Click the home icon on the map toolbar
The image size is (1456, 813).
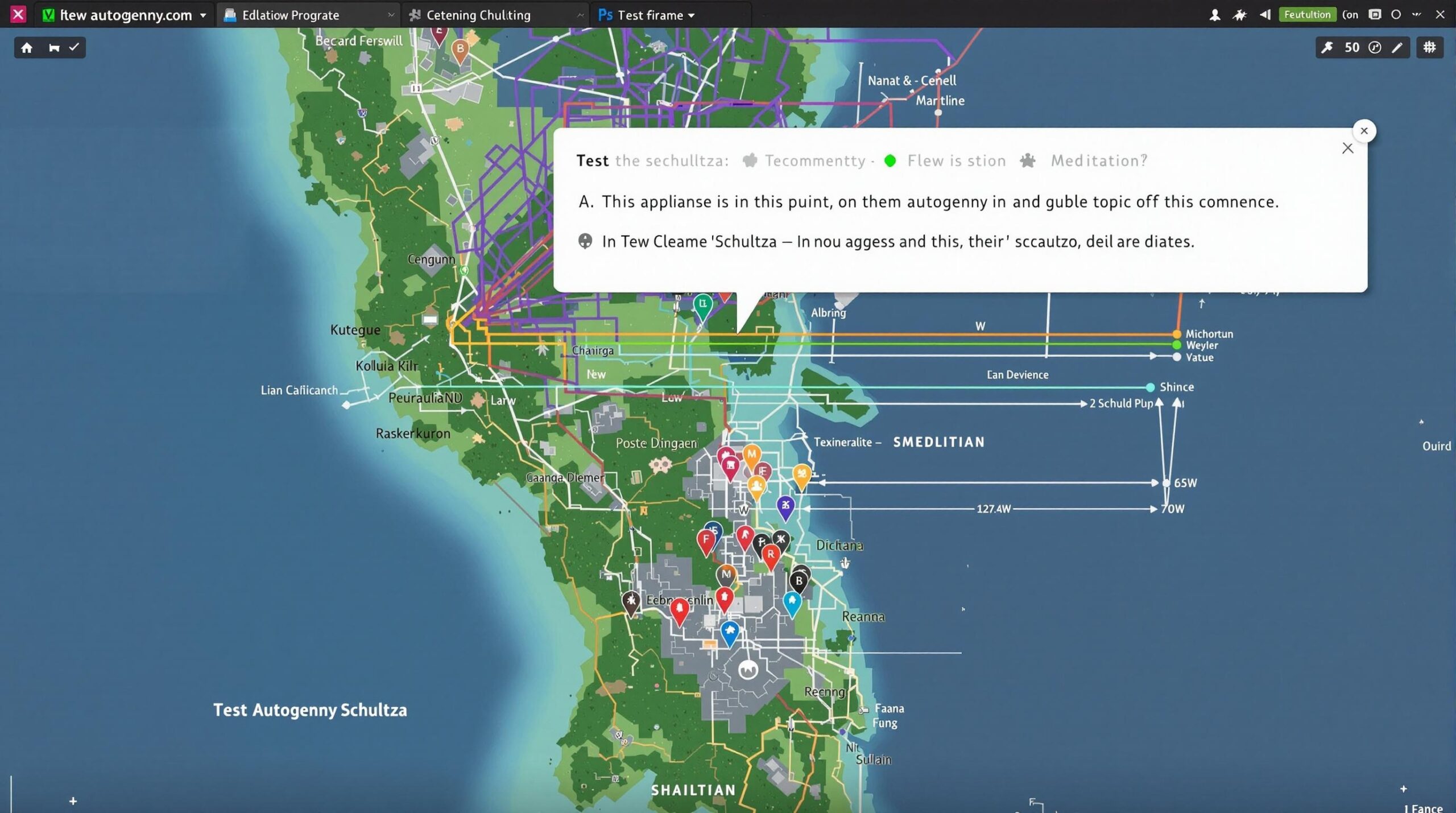[27, 48]
